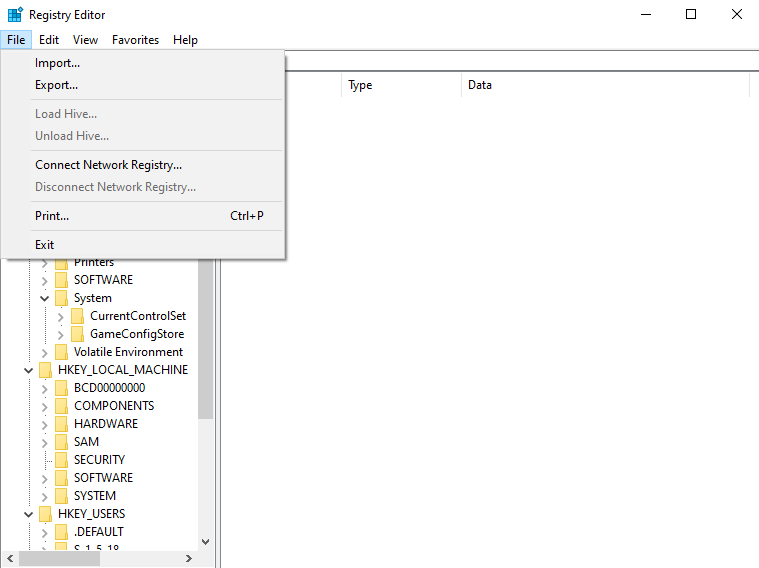Open the View menu
Viewport: 759px width, 568px height.
(85, 40)
